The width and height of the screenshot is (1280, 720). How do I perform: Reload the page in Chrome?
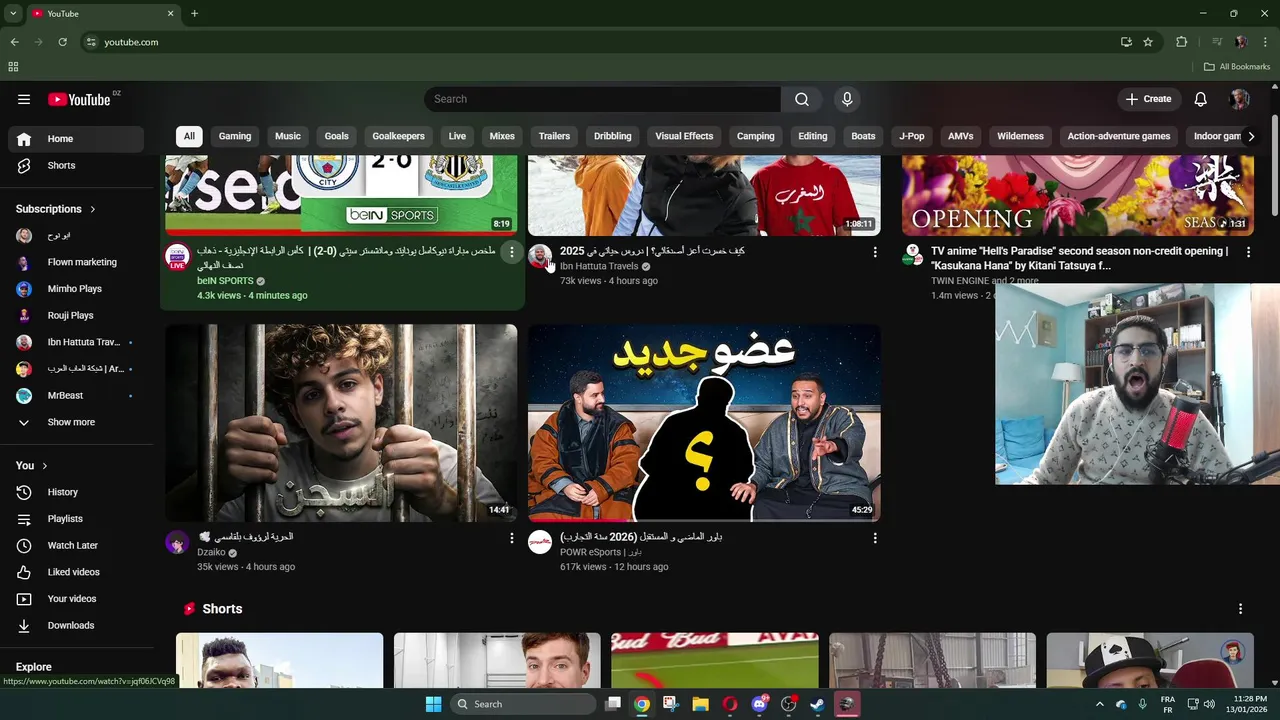pyautogui.click(x=62, y=42)
